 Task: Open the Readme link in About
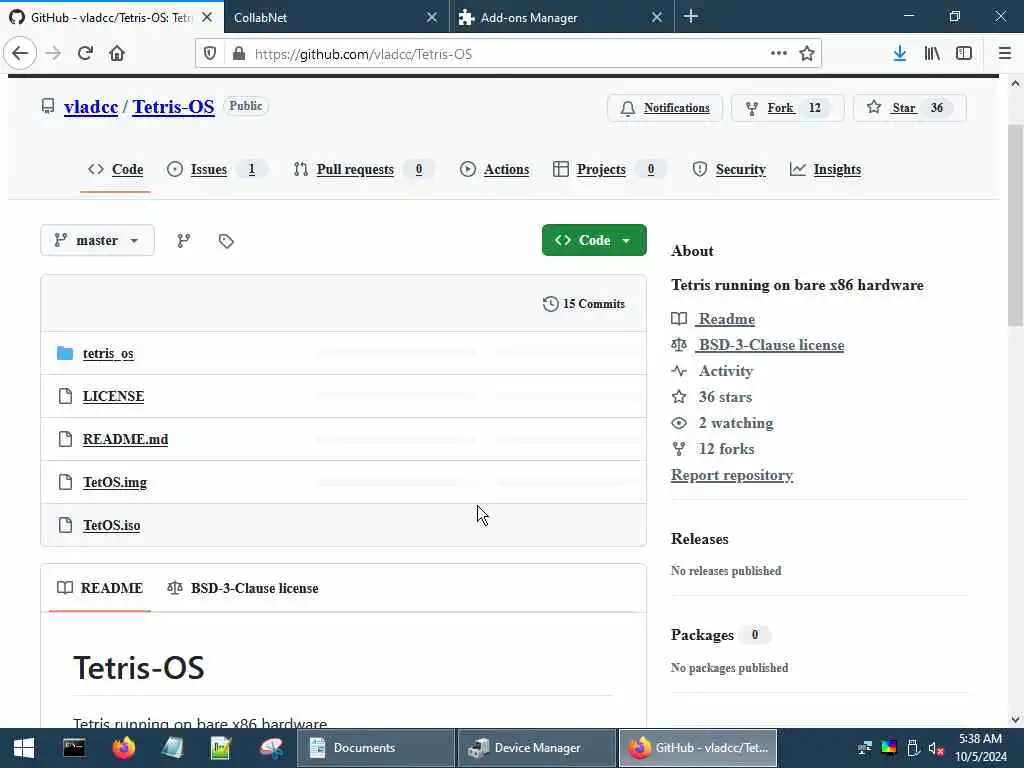click(726, 319)
